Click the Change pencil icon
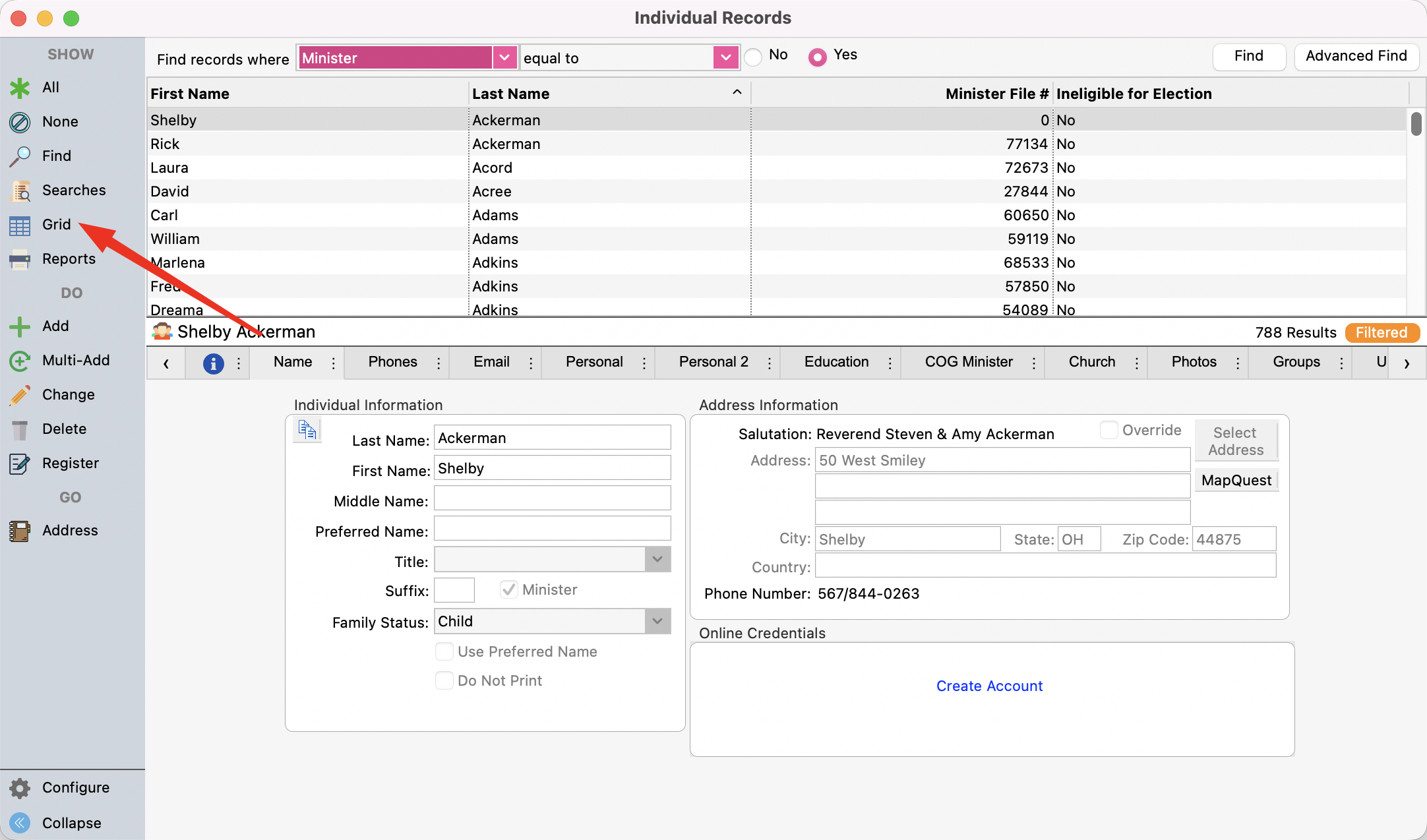The width and height of the screenshot is (1427, 840). [x=20, y=395]
